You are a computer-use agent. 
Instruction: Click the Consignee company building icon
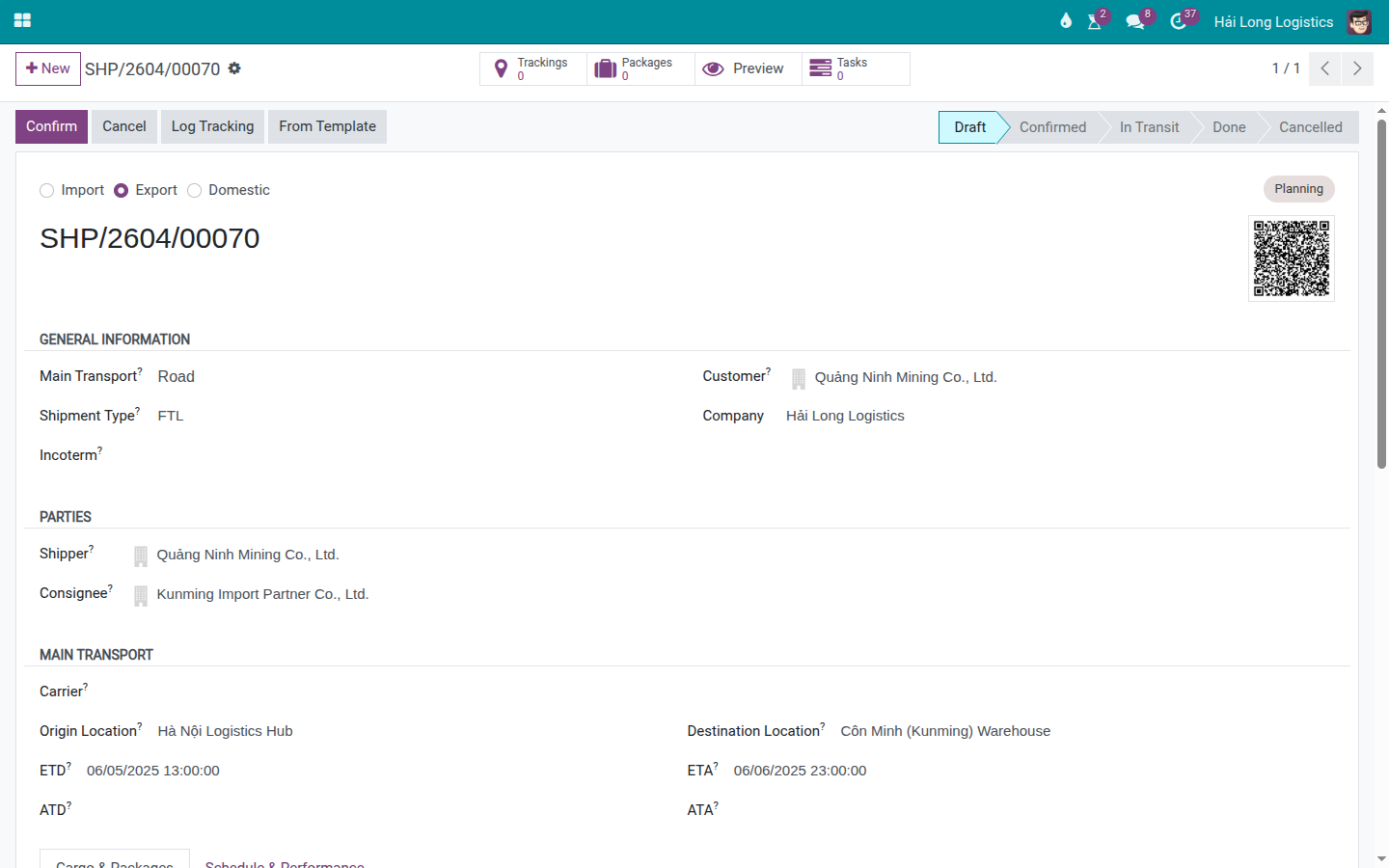click(141, 595)
